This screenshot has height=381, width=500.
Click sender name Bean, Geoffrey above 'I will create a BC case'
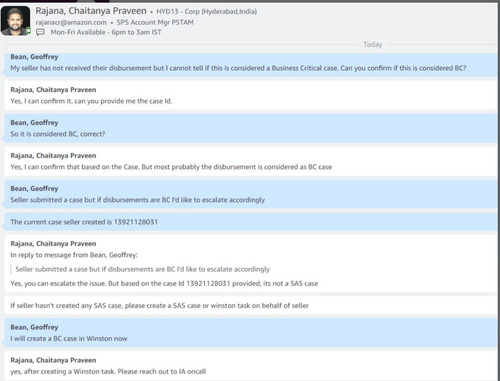coord(34,328)
